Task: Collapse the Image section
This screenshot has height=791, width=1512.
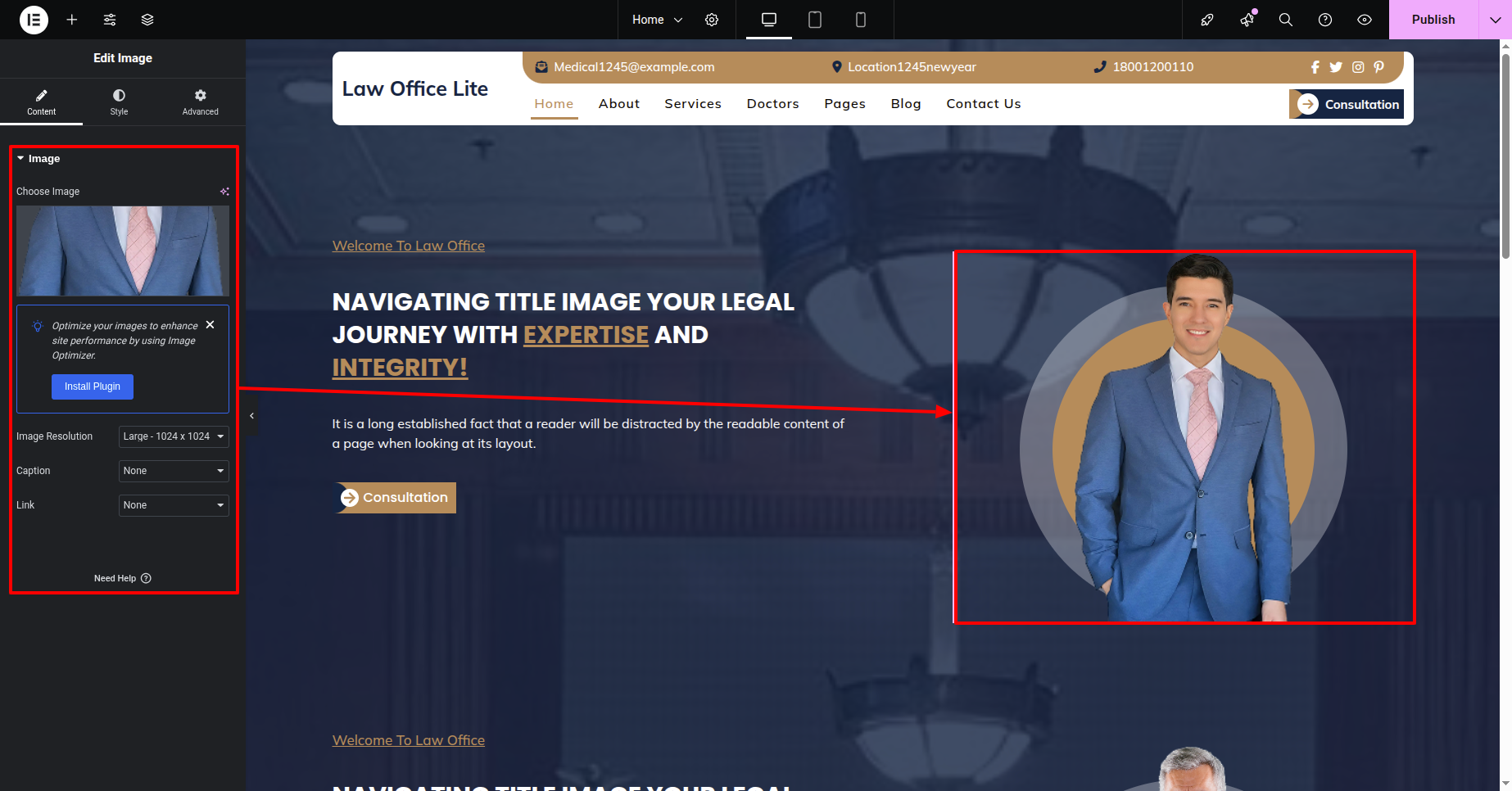Action: [x=38, y=159]
